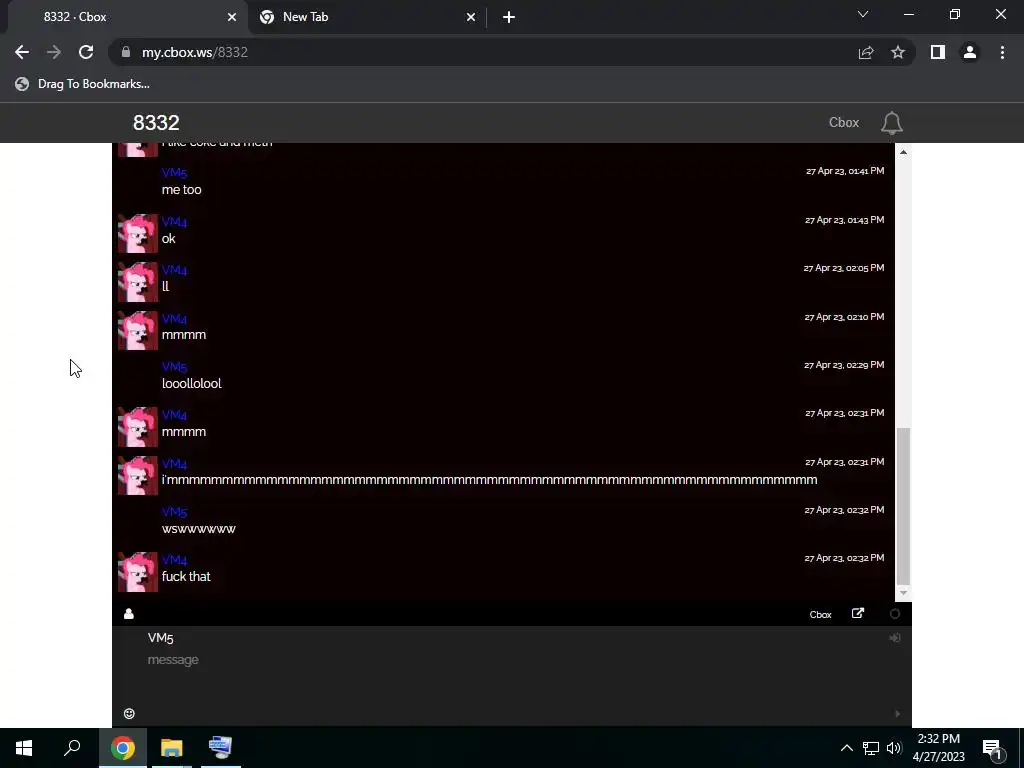The height and width of the screenshot is (768, 1024).
Task: Click the 02:29 PM timestamp
Action: tap(844, 365)
